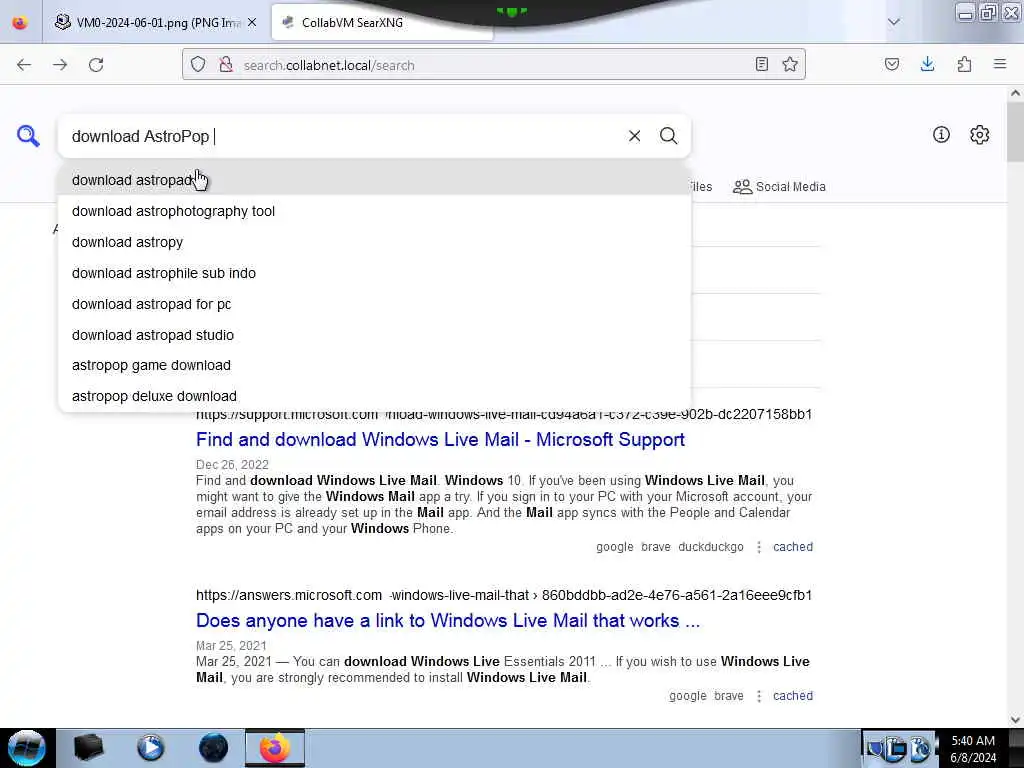Go forward with the browser forward arrow

point(60,65)
